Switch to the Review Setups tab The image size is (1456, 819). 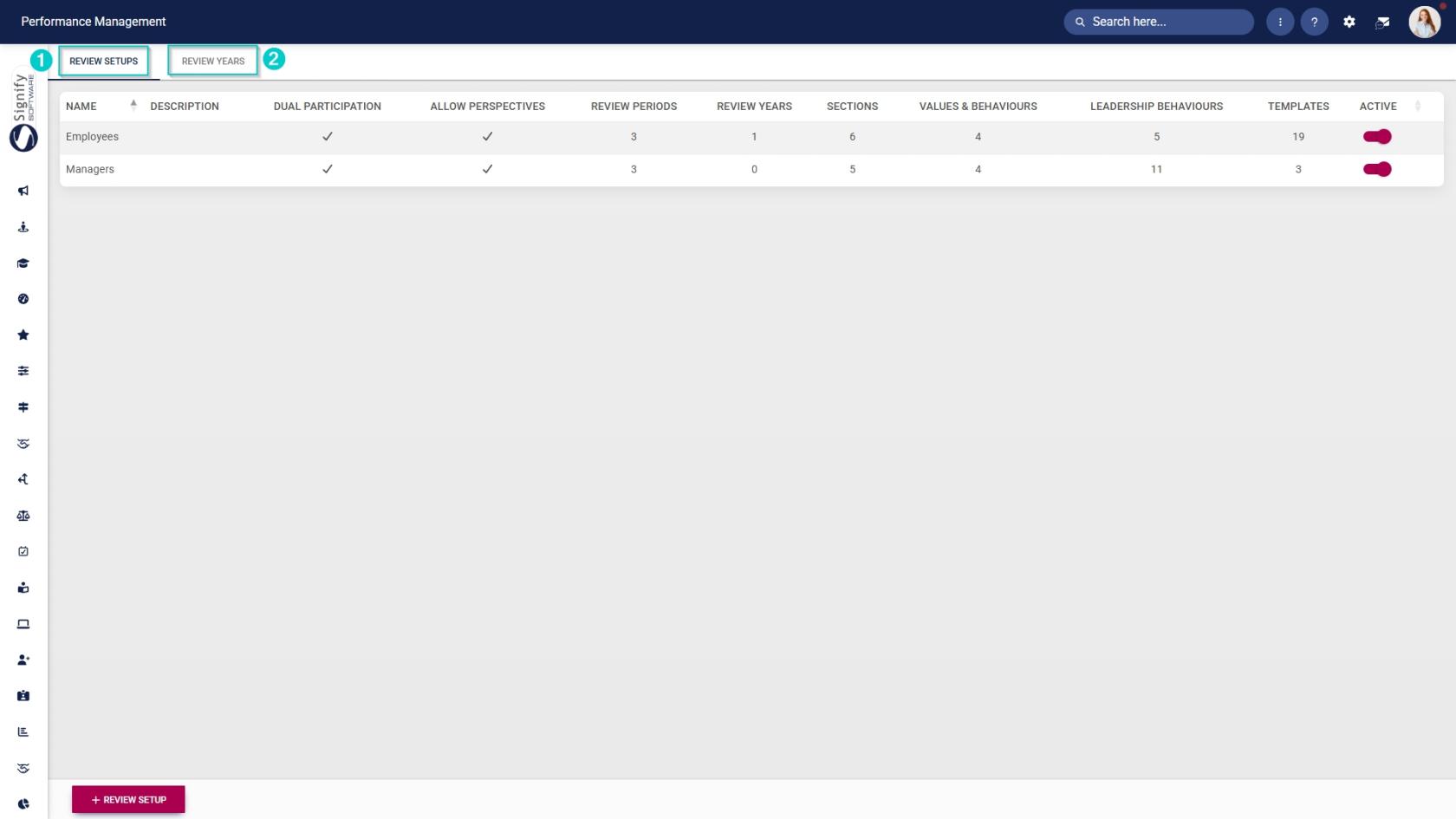(104, 61)
